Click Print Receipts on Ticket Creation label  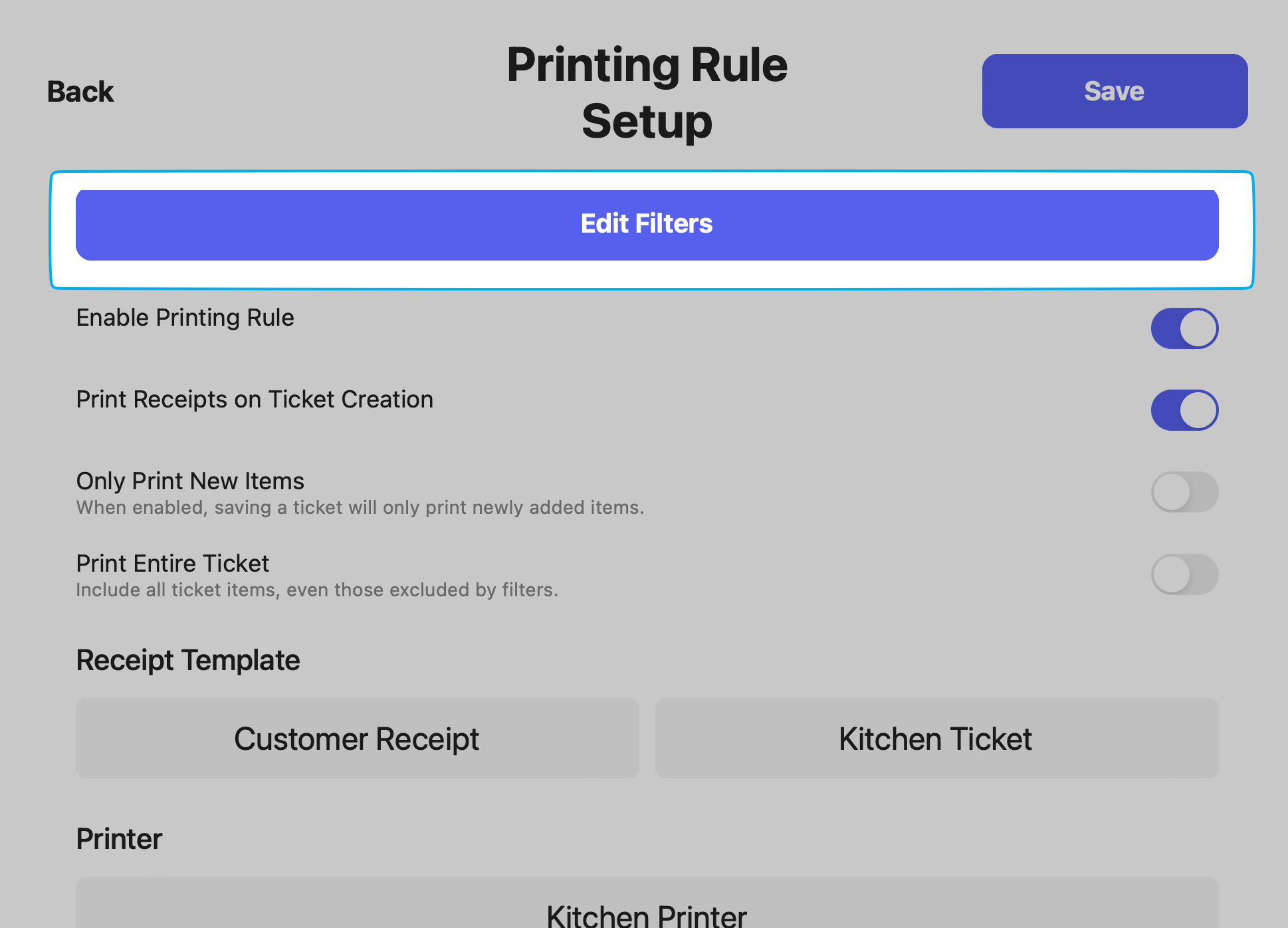point(255,400)
